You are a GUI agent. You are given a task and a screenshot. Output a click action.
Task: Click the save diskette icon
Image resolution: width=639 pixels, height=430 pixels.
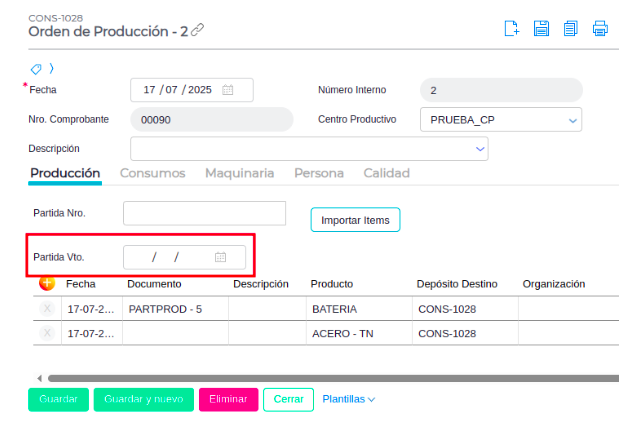tap(541, 28)
